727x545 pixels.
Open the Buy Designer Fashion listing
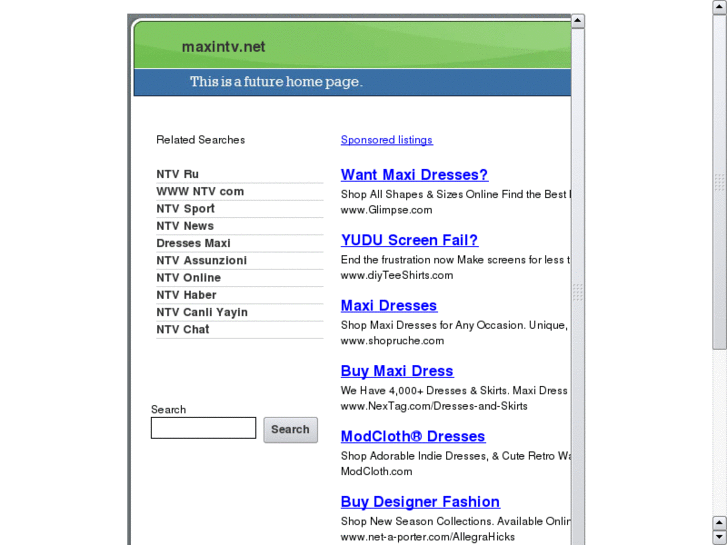420,501
